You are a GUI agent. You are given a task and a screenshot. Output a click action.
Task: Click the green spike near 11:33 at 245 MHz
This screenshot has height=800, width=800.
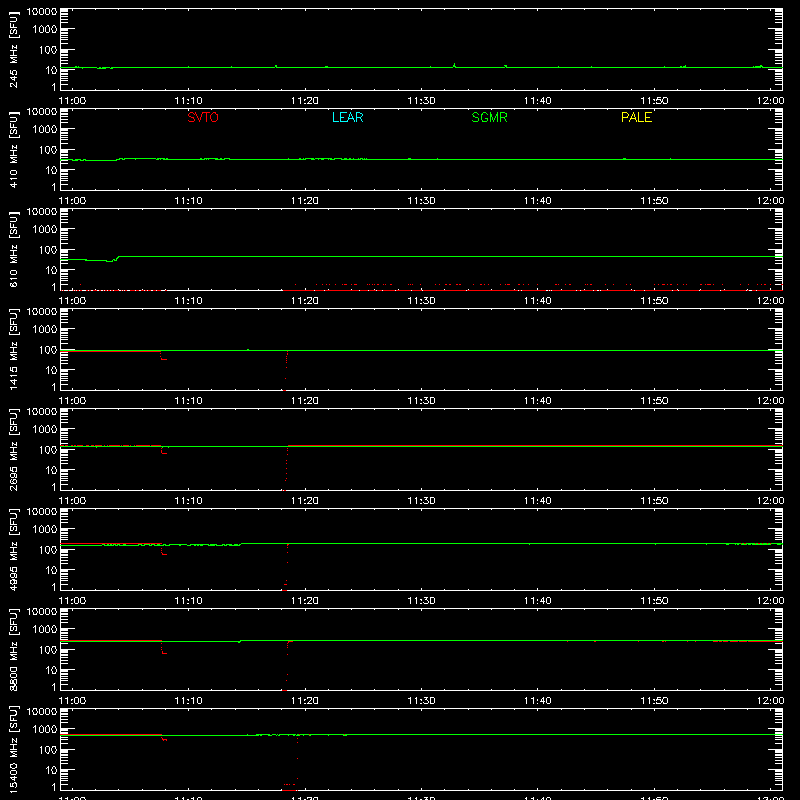[454, 65]
